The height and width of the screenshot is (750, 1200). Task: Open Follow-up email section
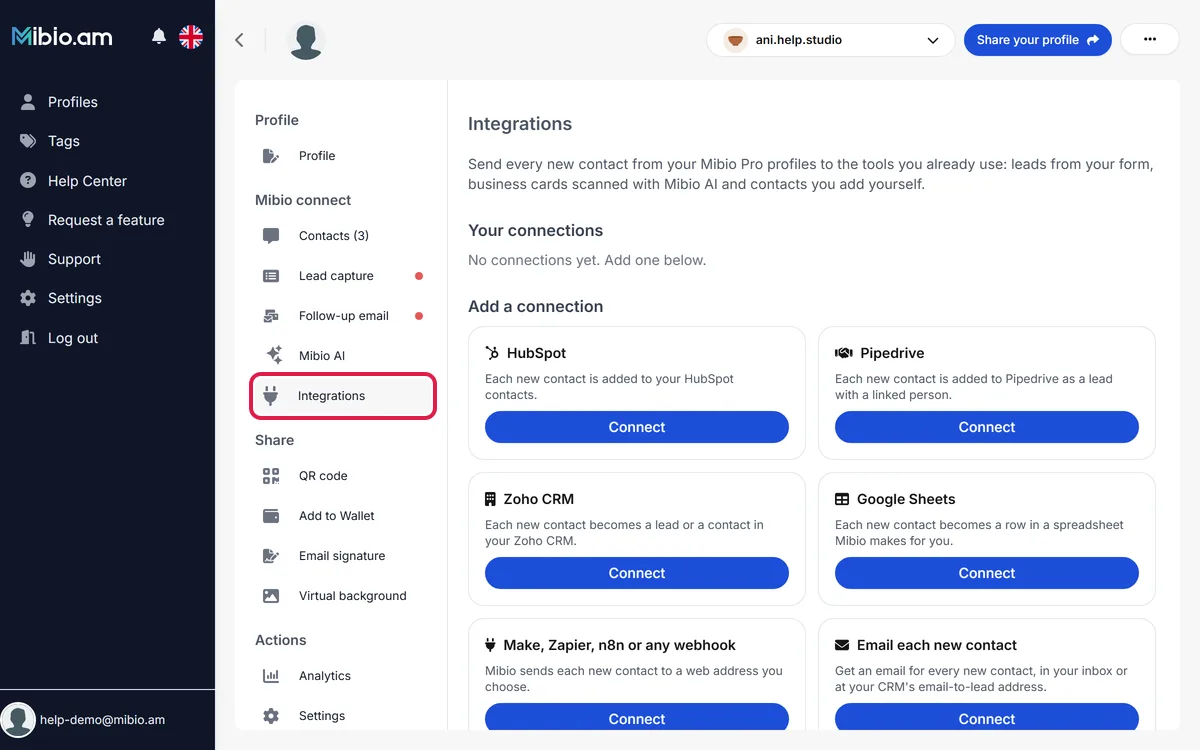(x=342, y=316)
